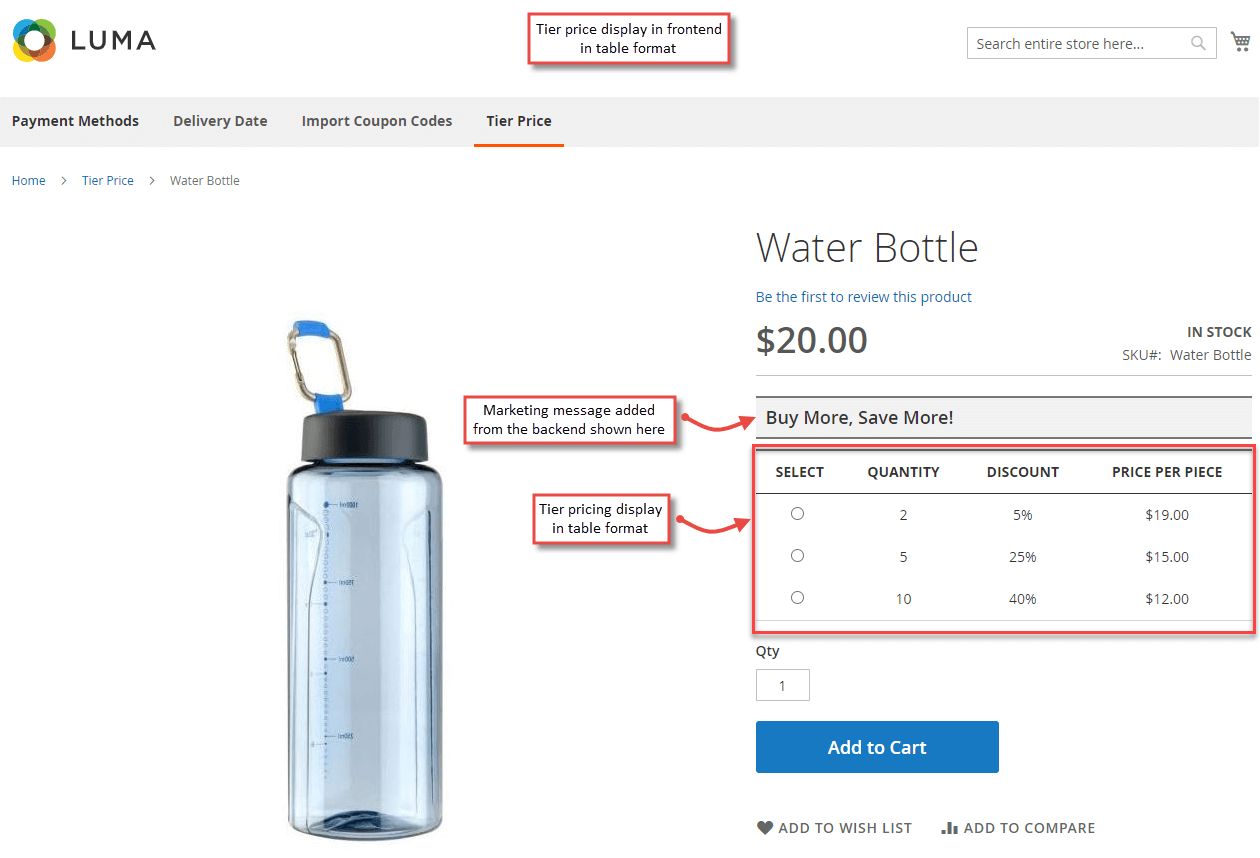Select the radio button for the quantity 2 tier
The image size is (1260, 858).
click(797, 513)
